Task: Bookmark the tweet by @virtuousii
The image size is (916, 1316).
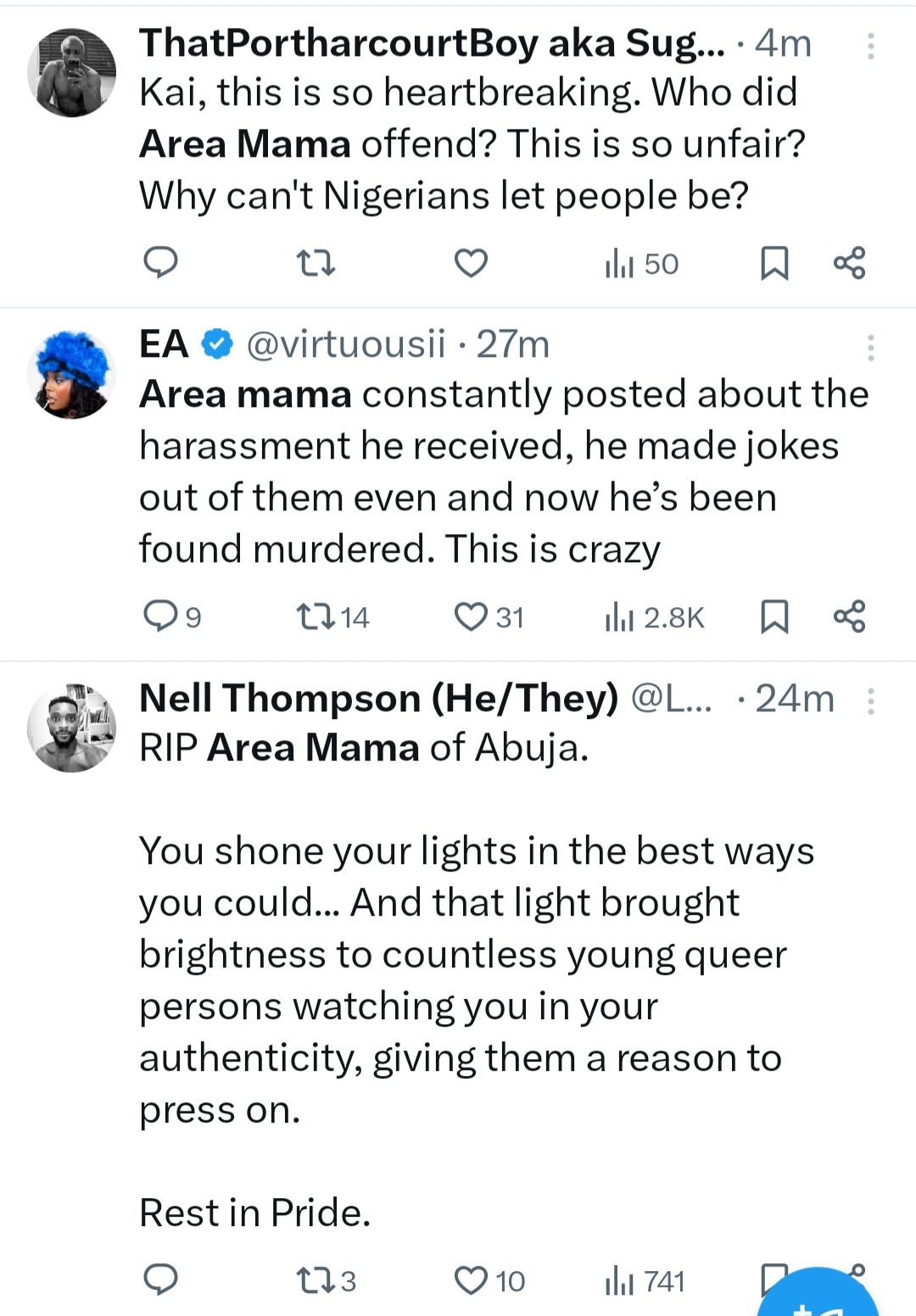Action: pyautogui.click(x=774, y=616)
